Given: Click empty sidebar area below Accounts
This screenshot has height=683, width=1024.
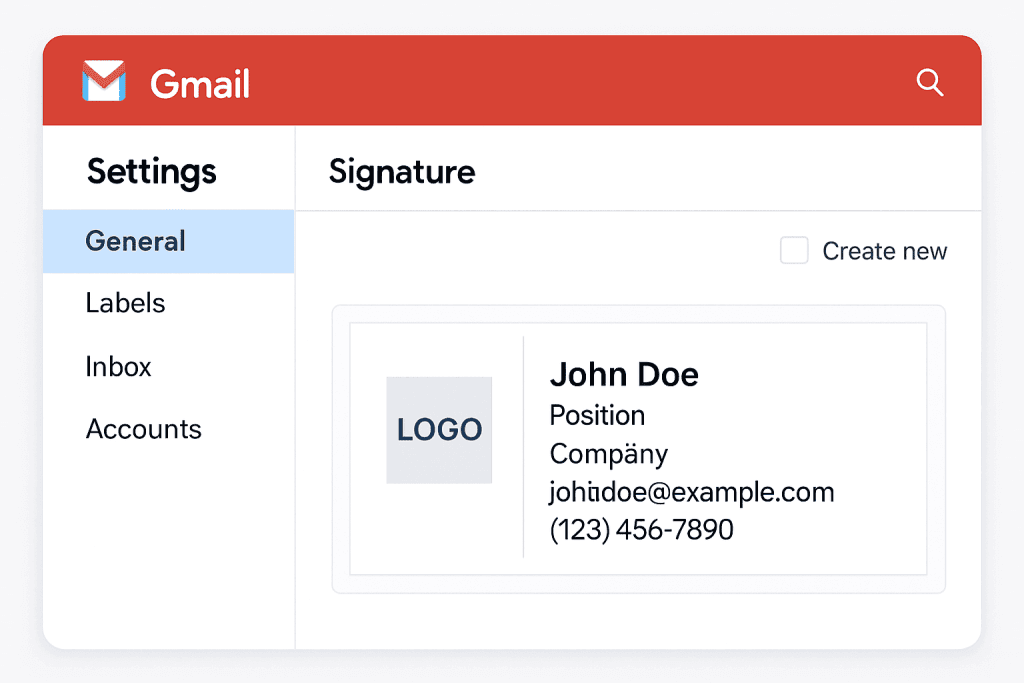Looking at the screenshot, I should pyautogui.click(x=168, y=550).
